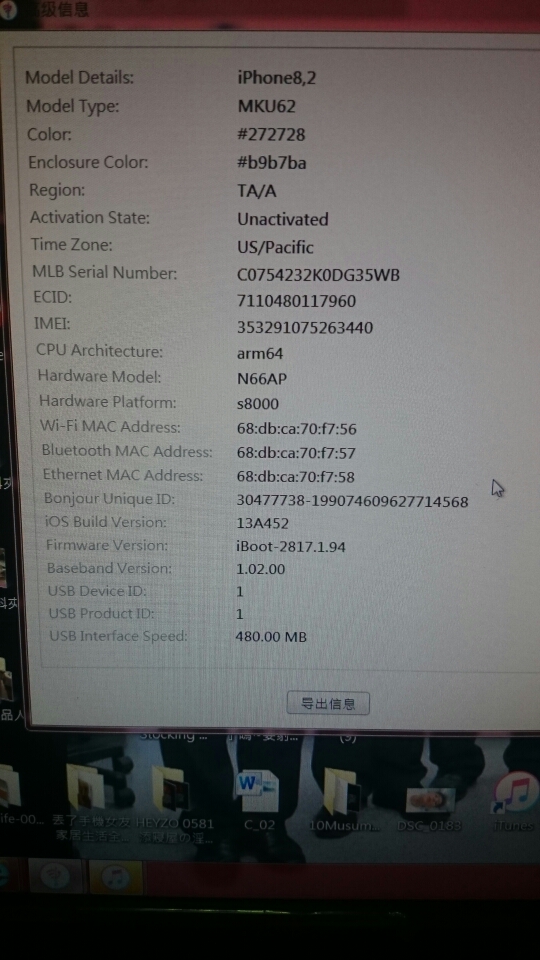Screen dimensions: 540x960
Task: Click the Model Details label
Action: 80,78
